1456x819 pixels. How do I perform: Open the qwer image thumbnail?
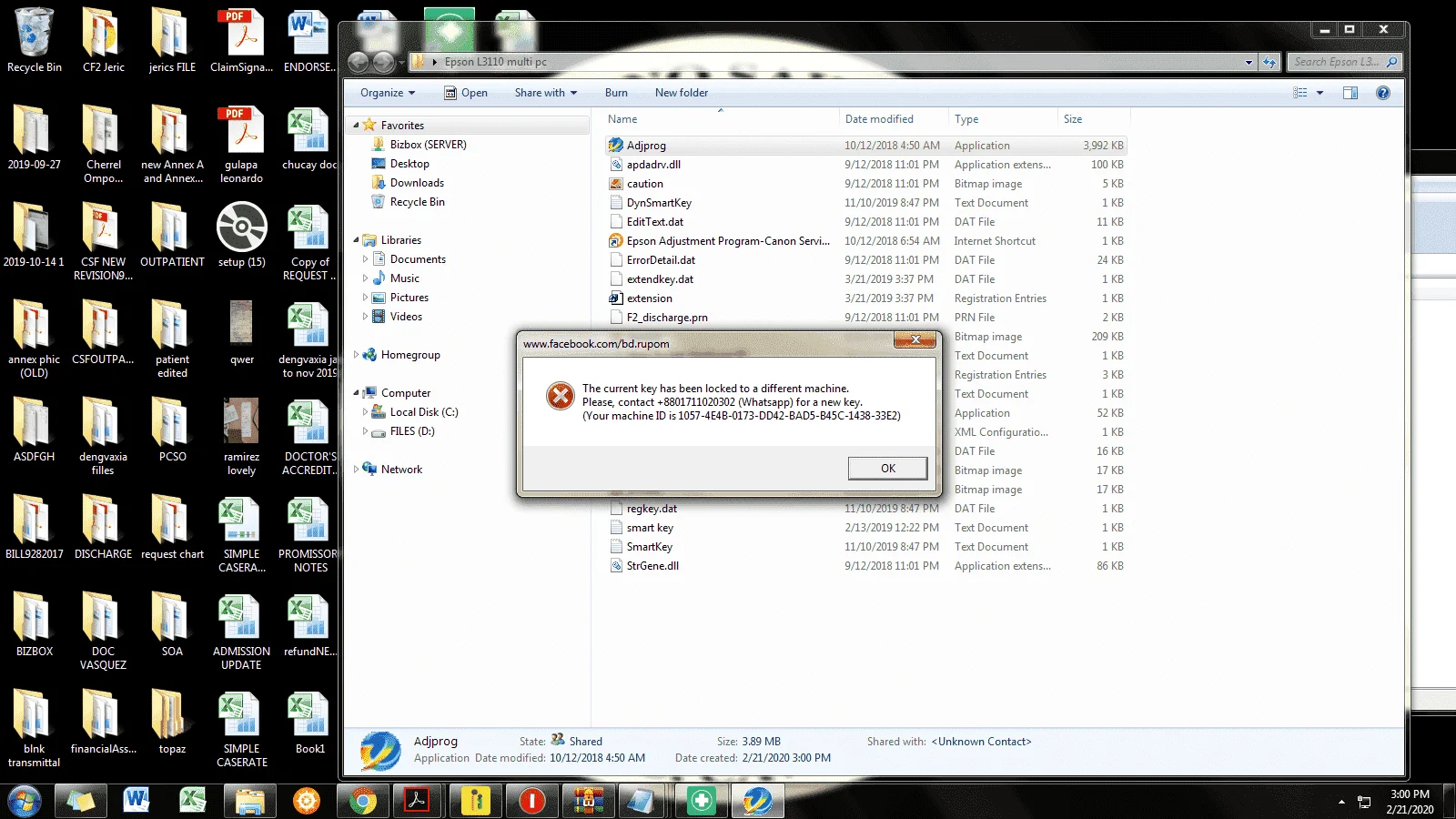241,332
